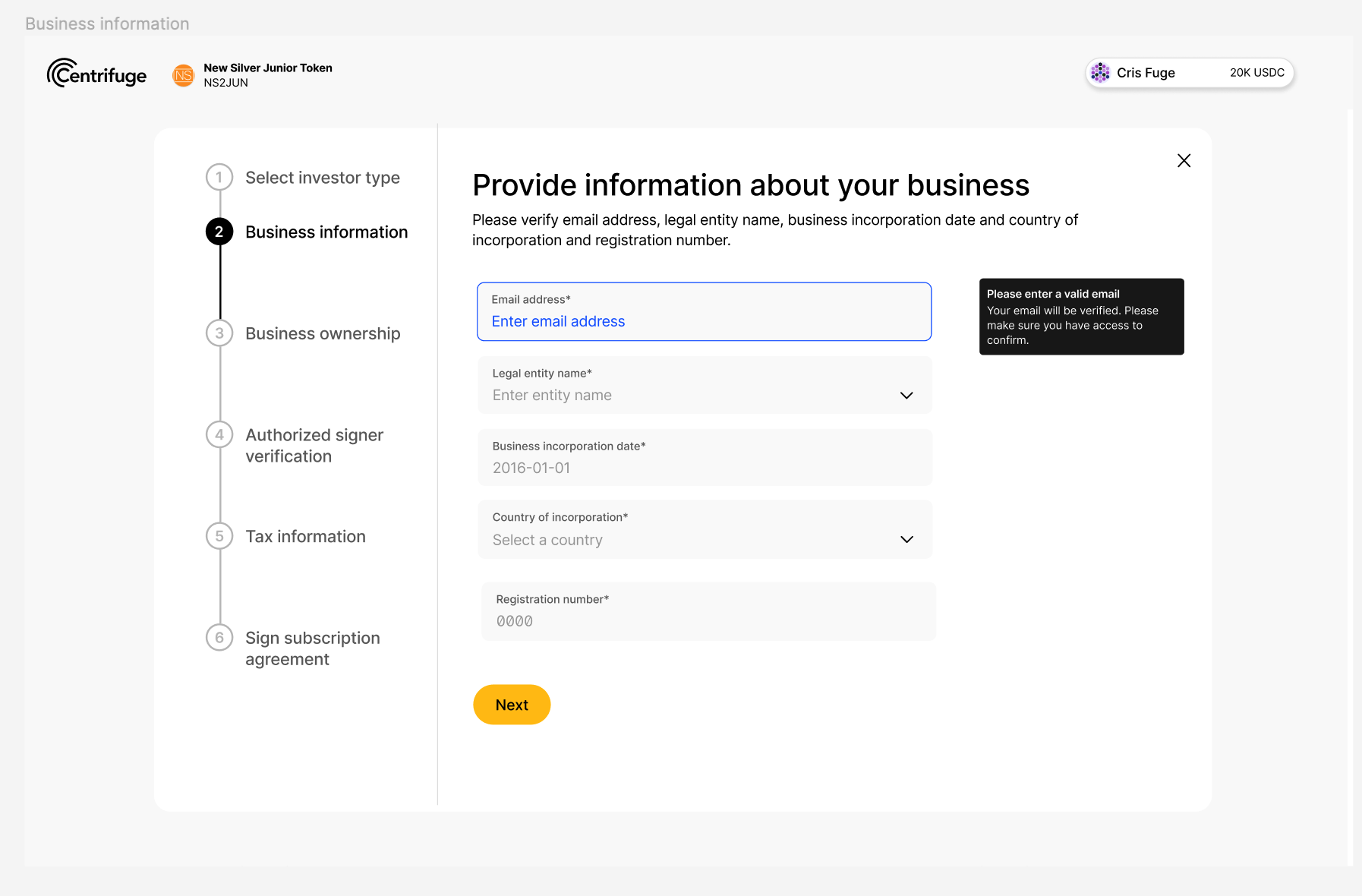Screen dimensions: 1362x896
Task: Open the Legal entity name dropdown field
Action: point(705,385)
